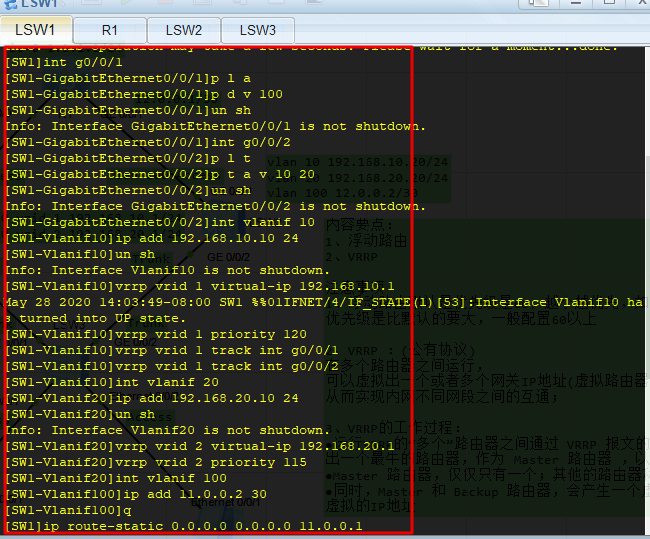Image resolution: width=650 pixels, height=539 pixels.
Task: Click 'vrrp vrid 2 virtual-ip 192.168.20.1' line
Action: point(200,446)
